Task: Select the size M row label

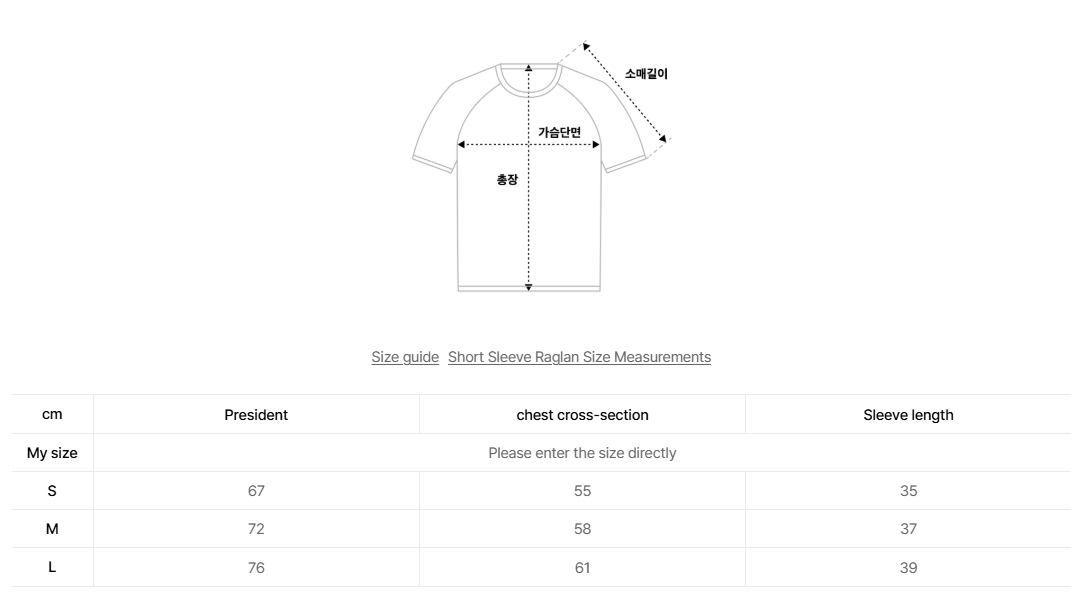Action: click(x=52, y=529)
